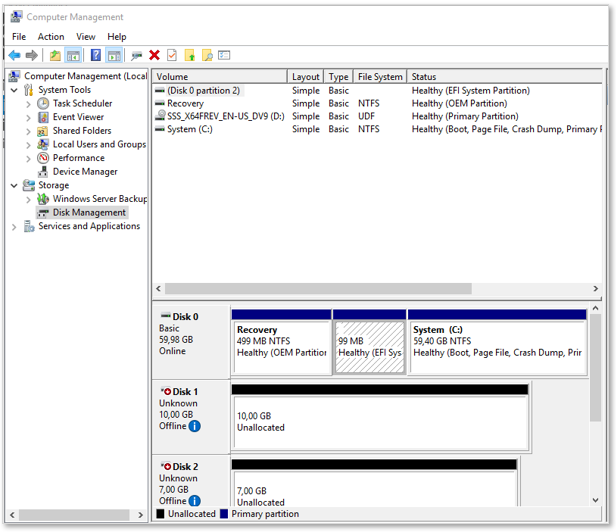The height and width of the screenshot is (532, 616).
Task: Click the Forward arrow toolbar icon
Action: pos(32,55)
